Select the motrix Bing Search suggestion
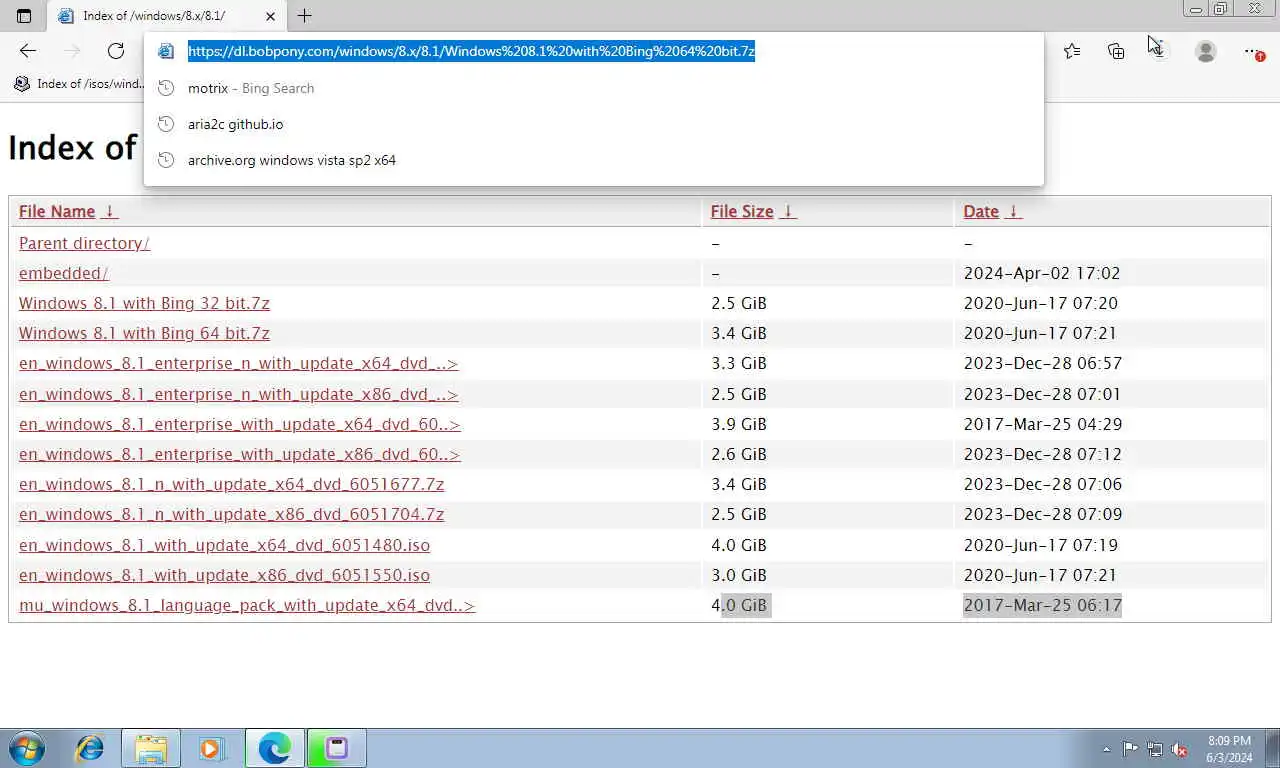Screen dimensions: 1280x768 coord(594,88)
